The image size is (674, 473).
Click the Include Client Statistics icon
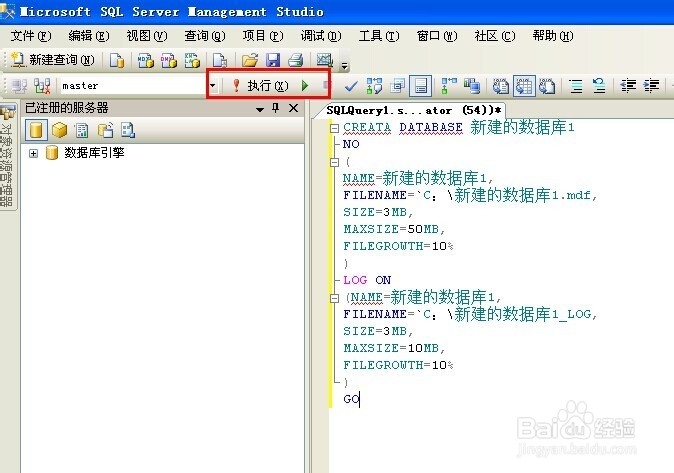point(472,86)
